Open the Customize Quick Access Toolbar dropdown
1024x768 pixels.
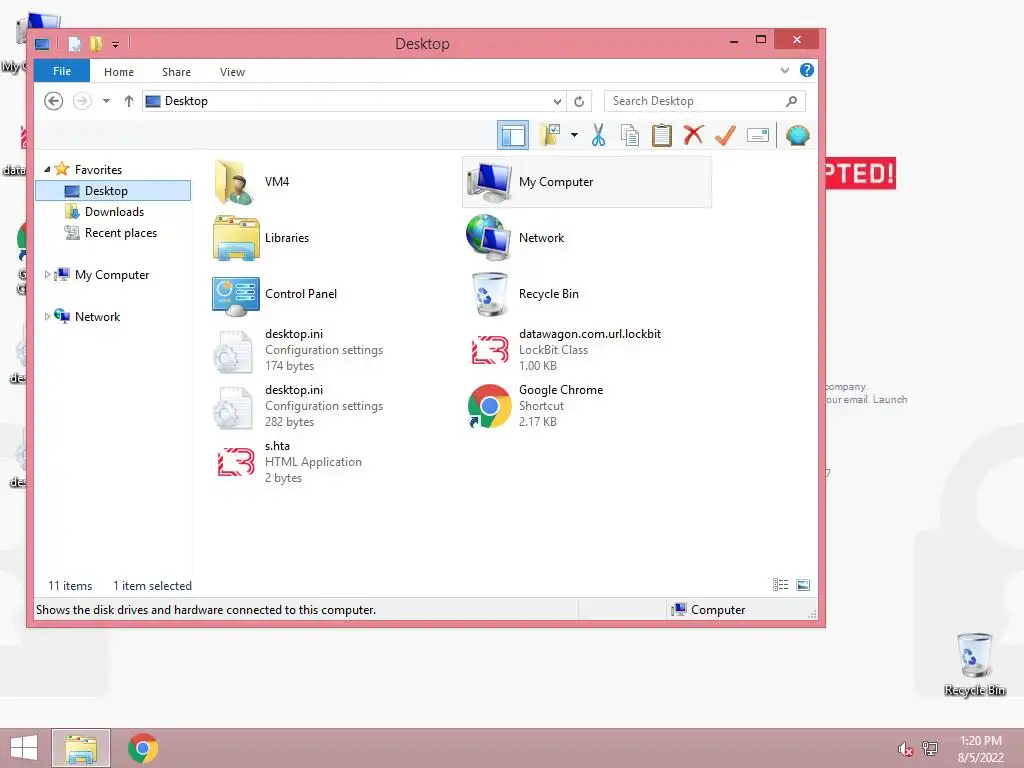tap(115, 44)
